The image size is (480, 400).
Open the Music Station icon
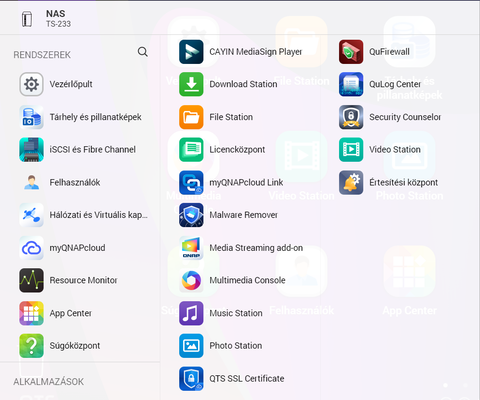coord(191,313)
